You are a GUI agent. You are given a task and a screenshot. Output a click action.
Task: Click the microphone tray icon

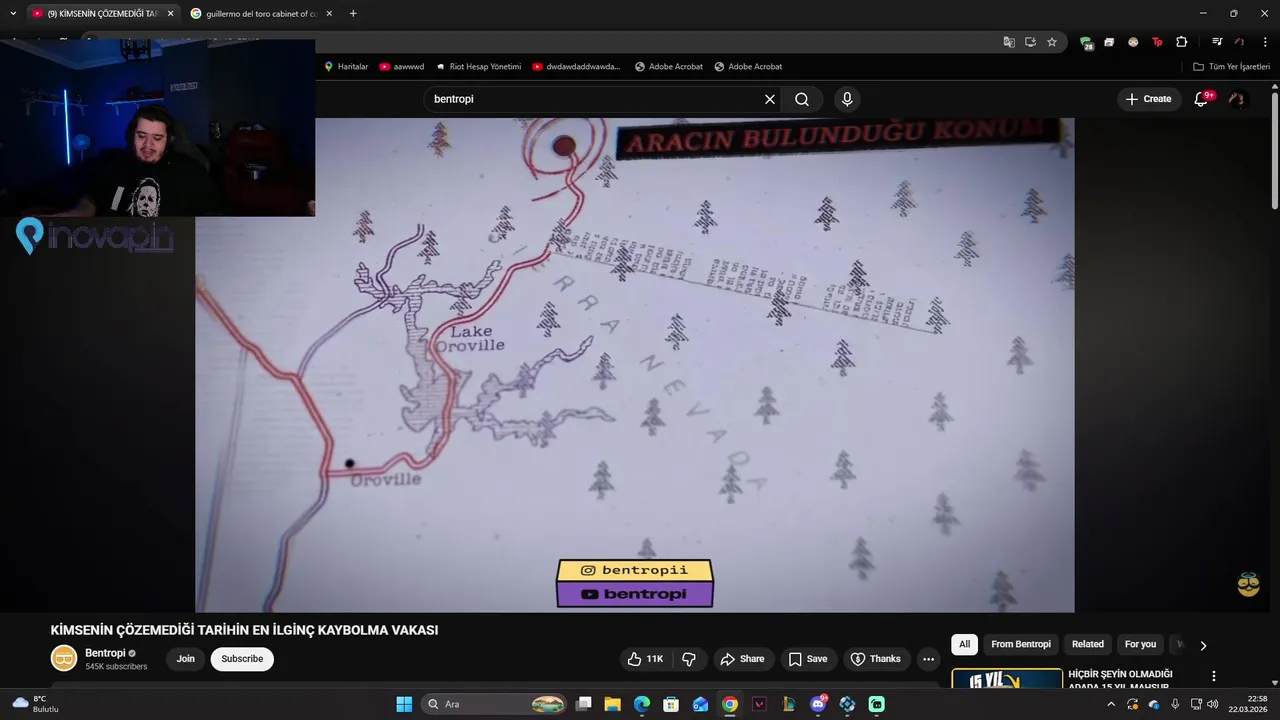click(1175, 704)
